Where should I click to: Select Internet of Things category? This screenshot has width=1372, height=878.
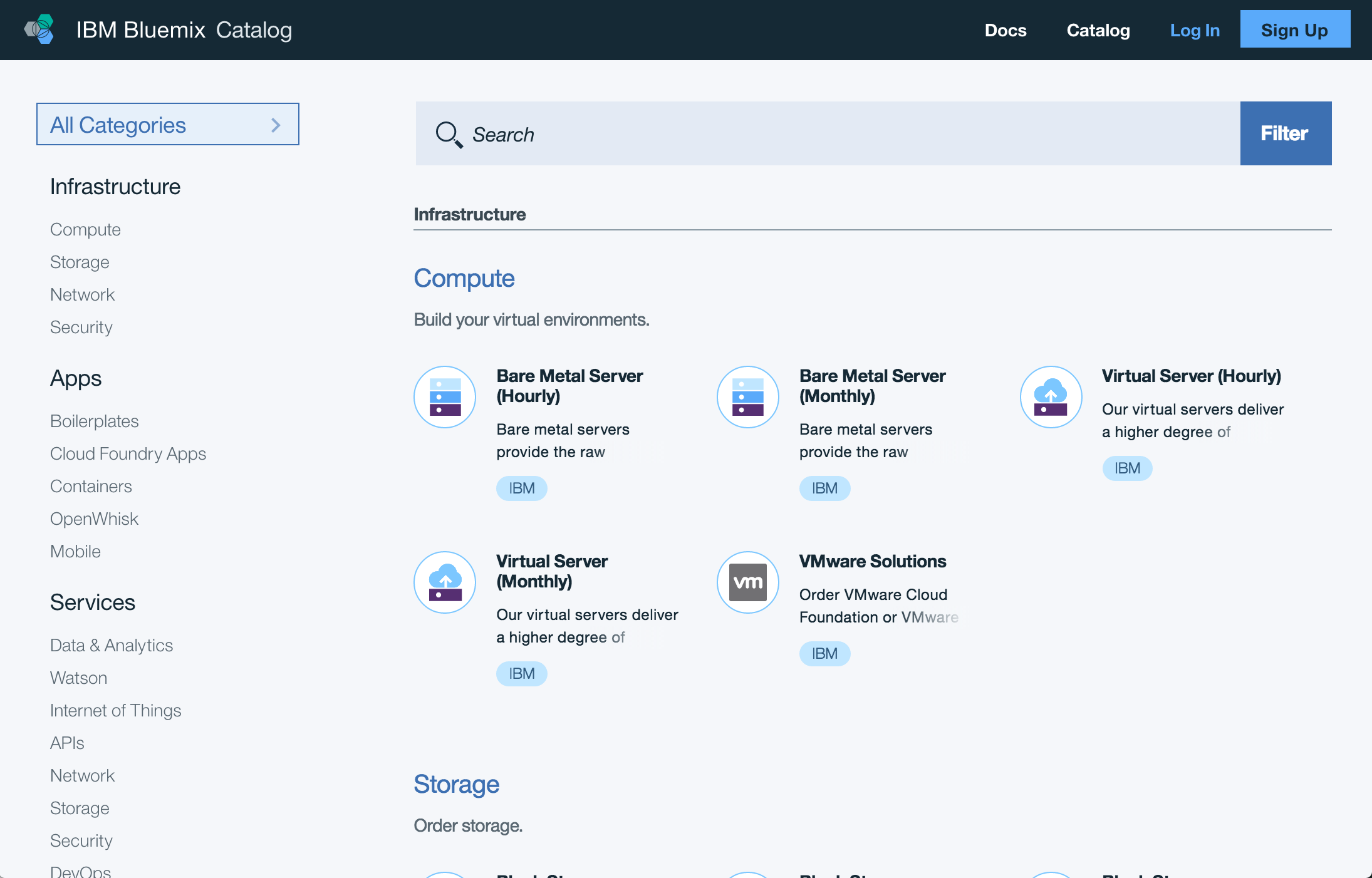115,710
